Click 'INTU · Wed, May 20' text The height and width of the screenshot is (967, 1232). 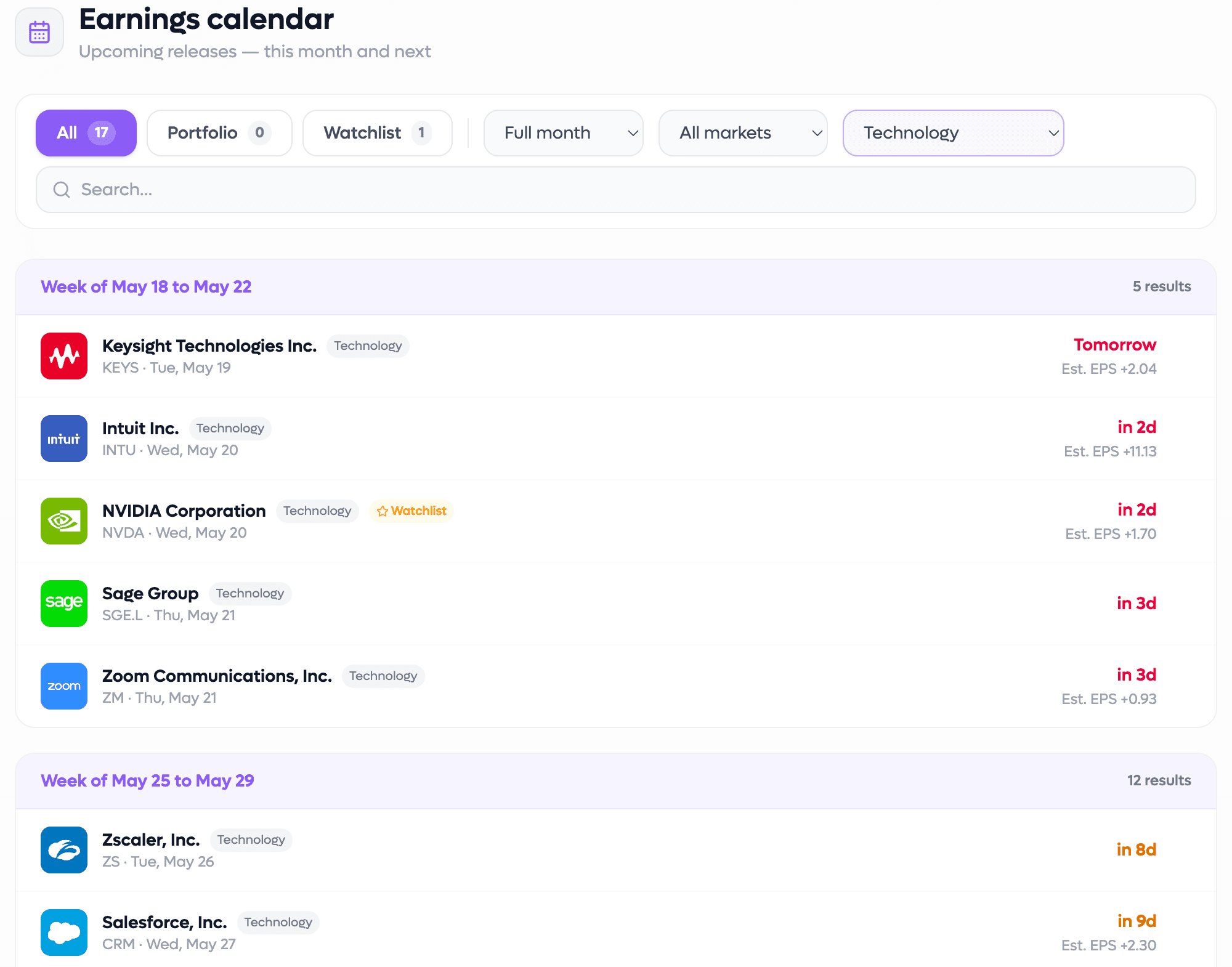point(170,450)
